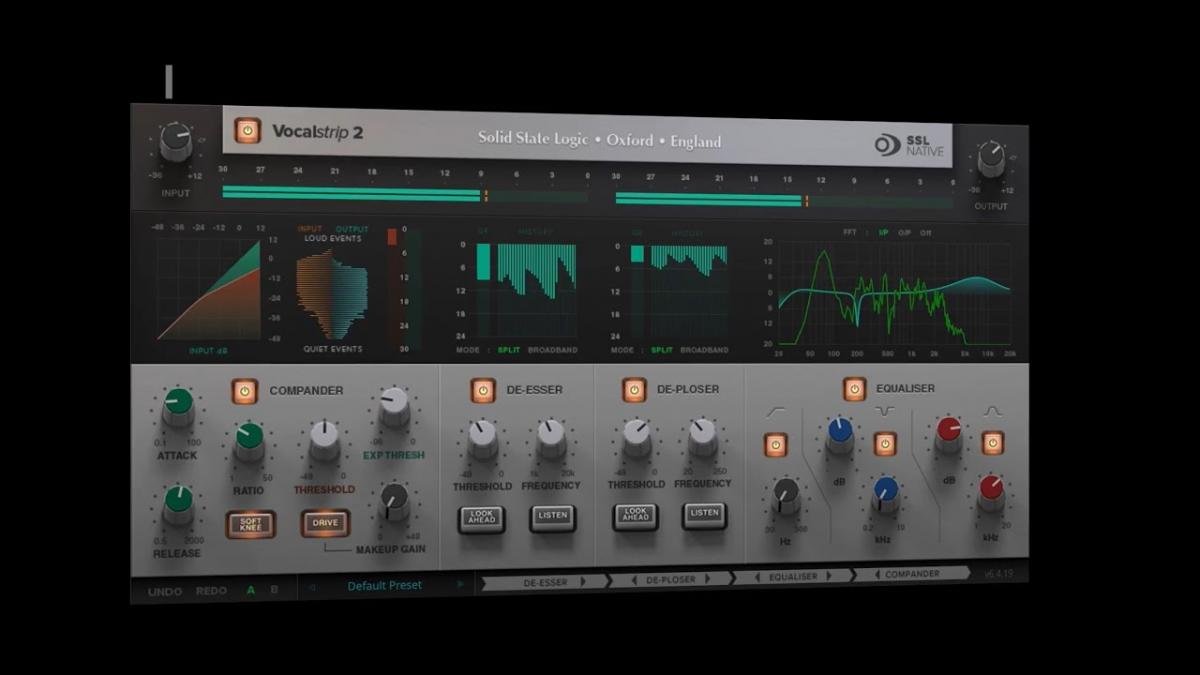Set De-Ploser mode to SPLIT

[x=662, y=351]
